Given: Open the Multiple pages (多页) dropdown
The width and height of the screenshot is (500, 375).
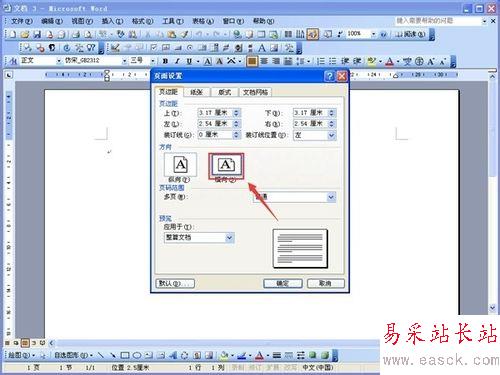Looking at the screenshot, I should tap(331, 197).
